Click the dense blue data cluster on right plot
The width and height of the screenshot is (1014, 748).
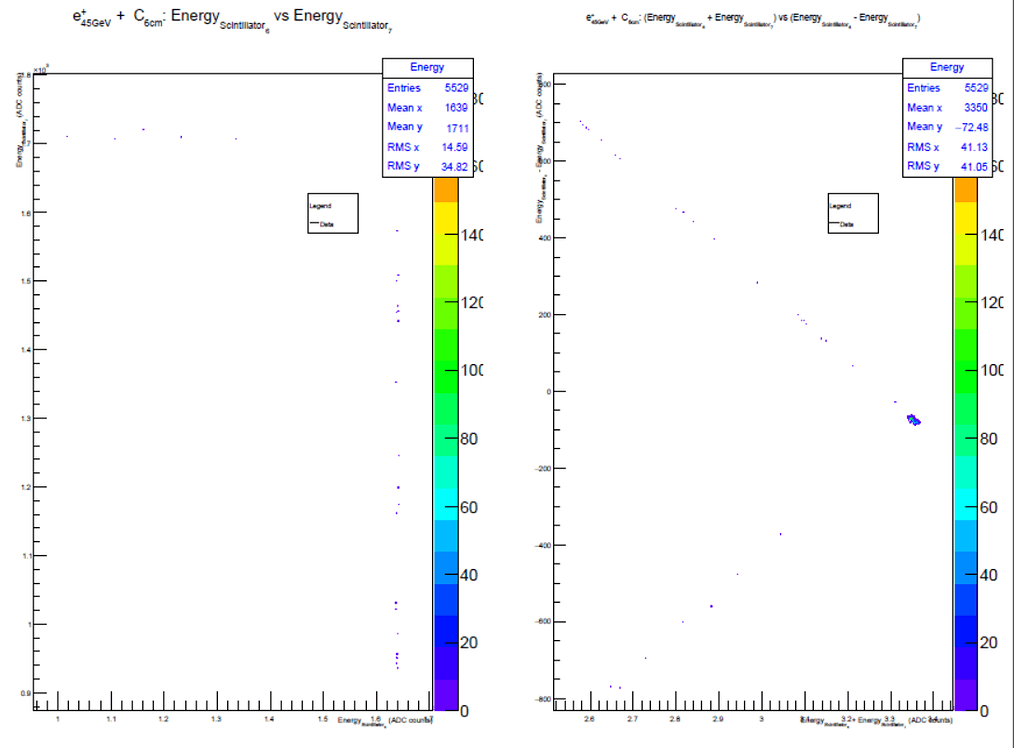(913, 420)
